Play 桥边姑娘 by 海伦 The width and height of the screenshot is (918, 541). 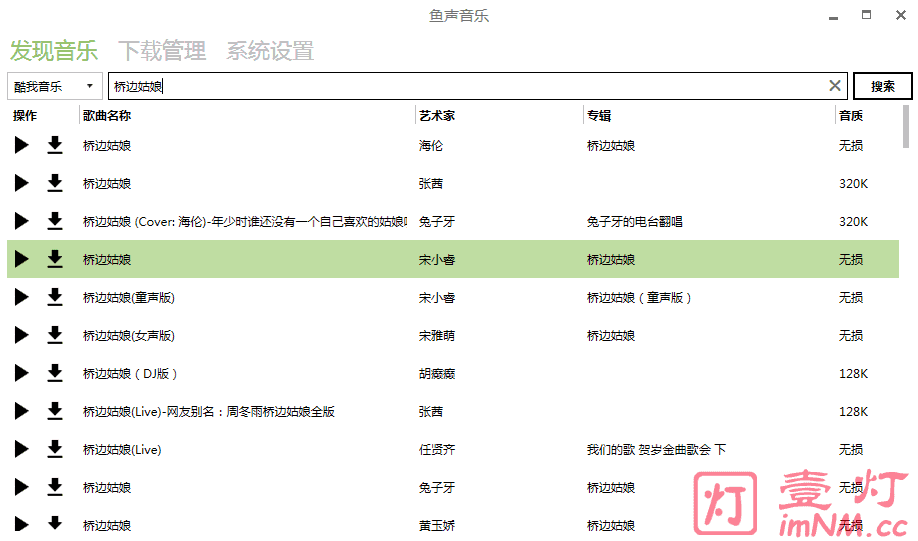(21, 146)
